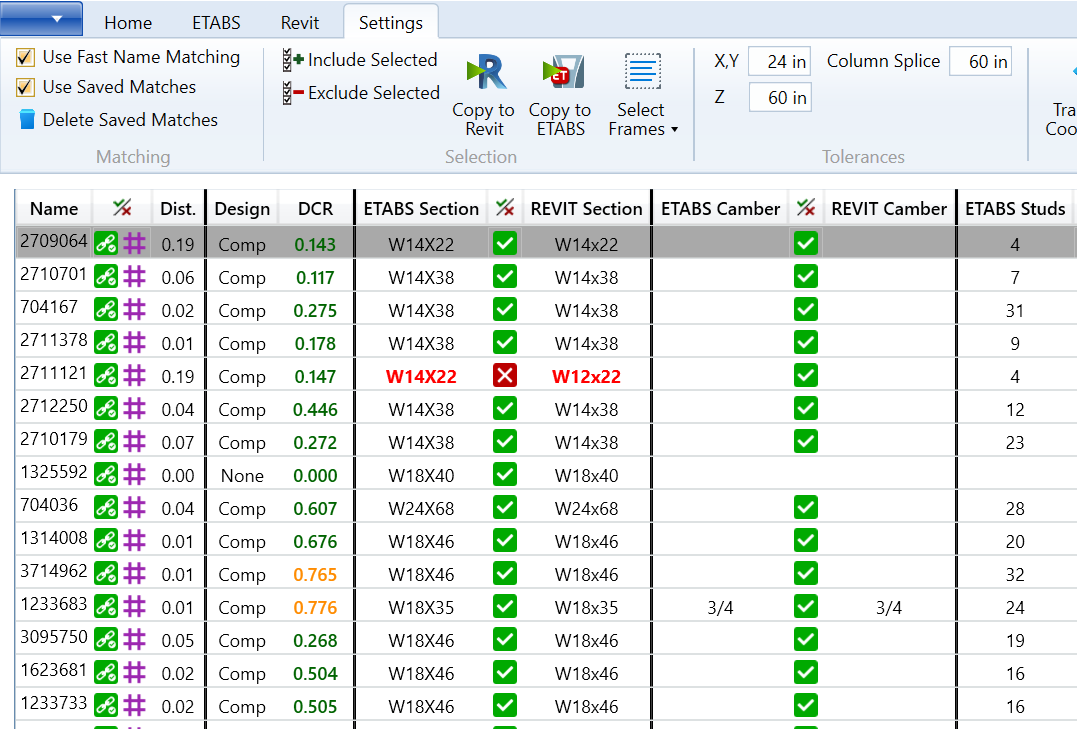The height and width of the screenshot is (729, 1077).
Task: Select W18X35 ETABS section cell
Action: click(421, 607)
